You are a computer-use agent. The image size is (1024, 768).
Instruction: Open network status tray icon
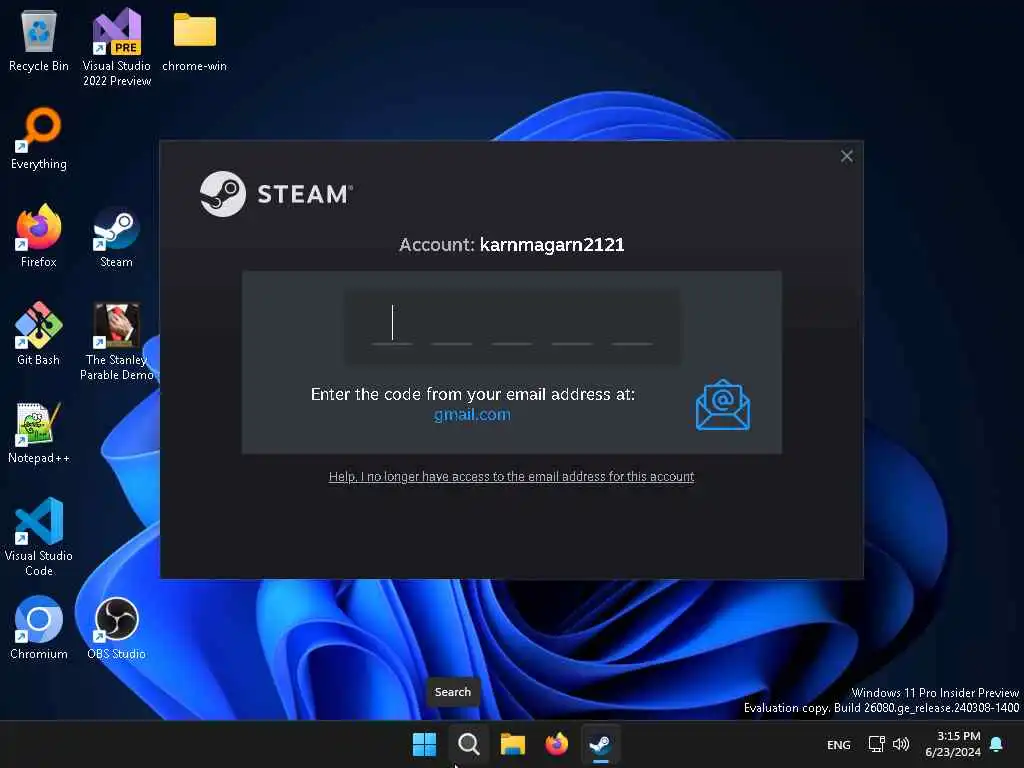876,744
